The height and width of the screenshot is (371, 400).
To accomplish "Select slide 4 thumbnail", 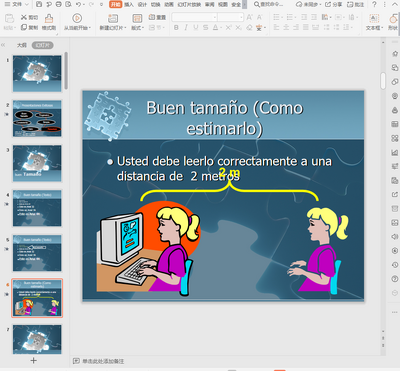I will pos(37,208).
